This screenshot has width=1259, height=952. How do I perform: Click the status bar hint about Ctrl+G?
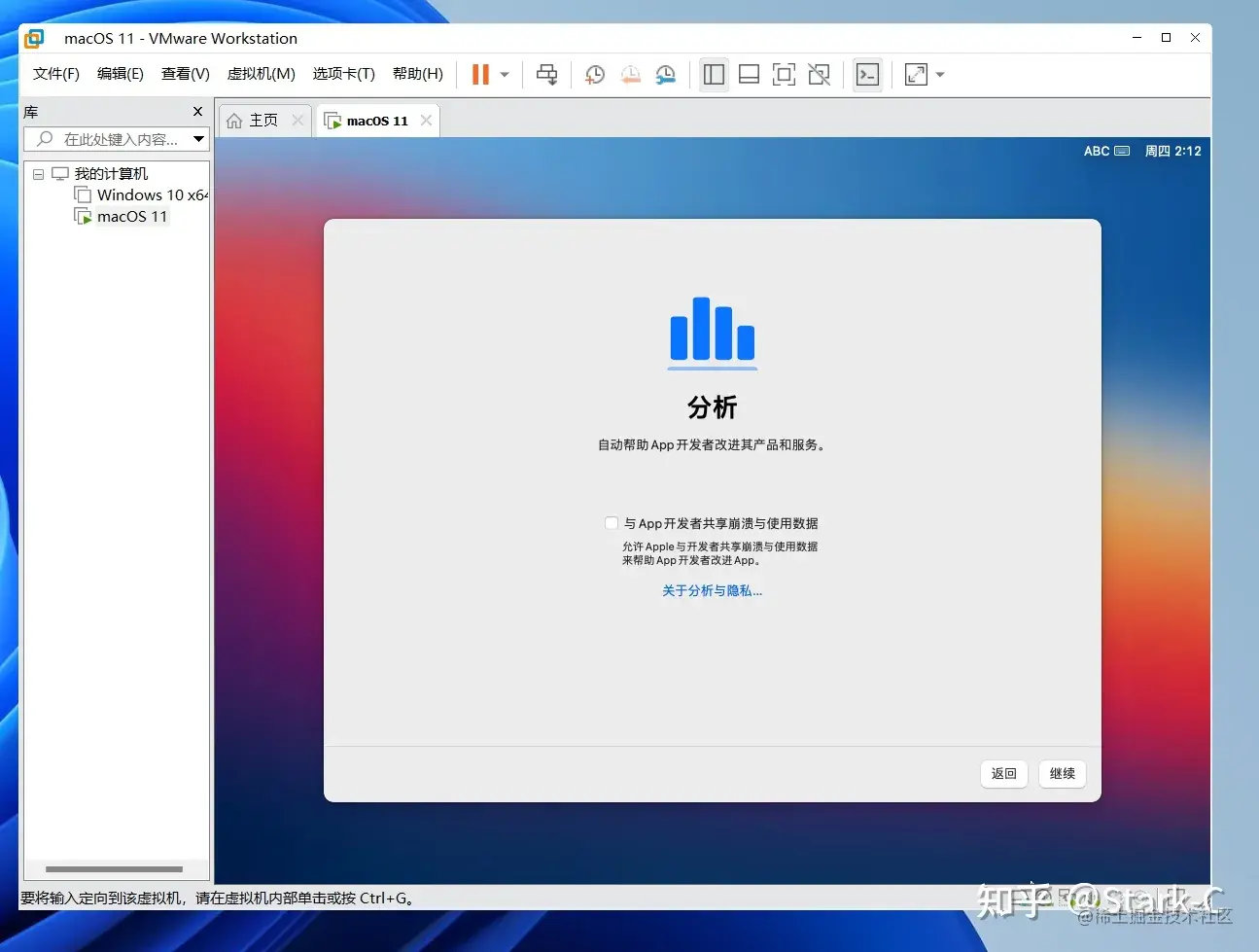tap(220, 899)
